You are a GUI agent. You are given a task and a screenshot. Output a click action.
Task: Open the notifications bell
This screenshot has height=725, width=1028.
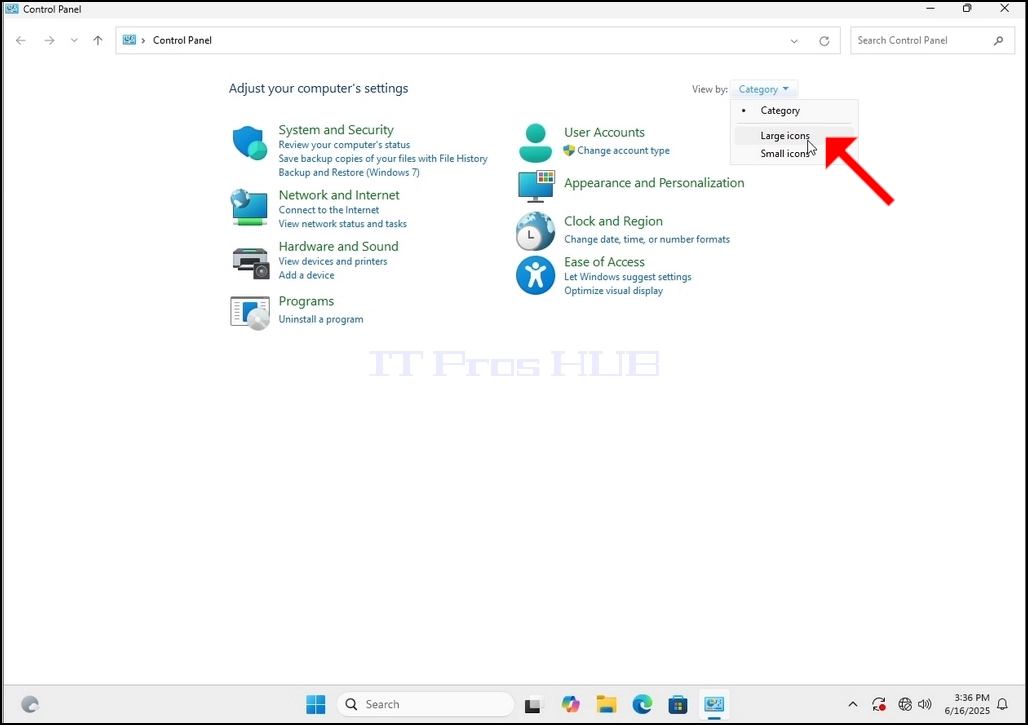click(x=1002, y=705)
